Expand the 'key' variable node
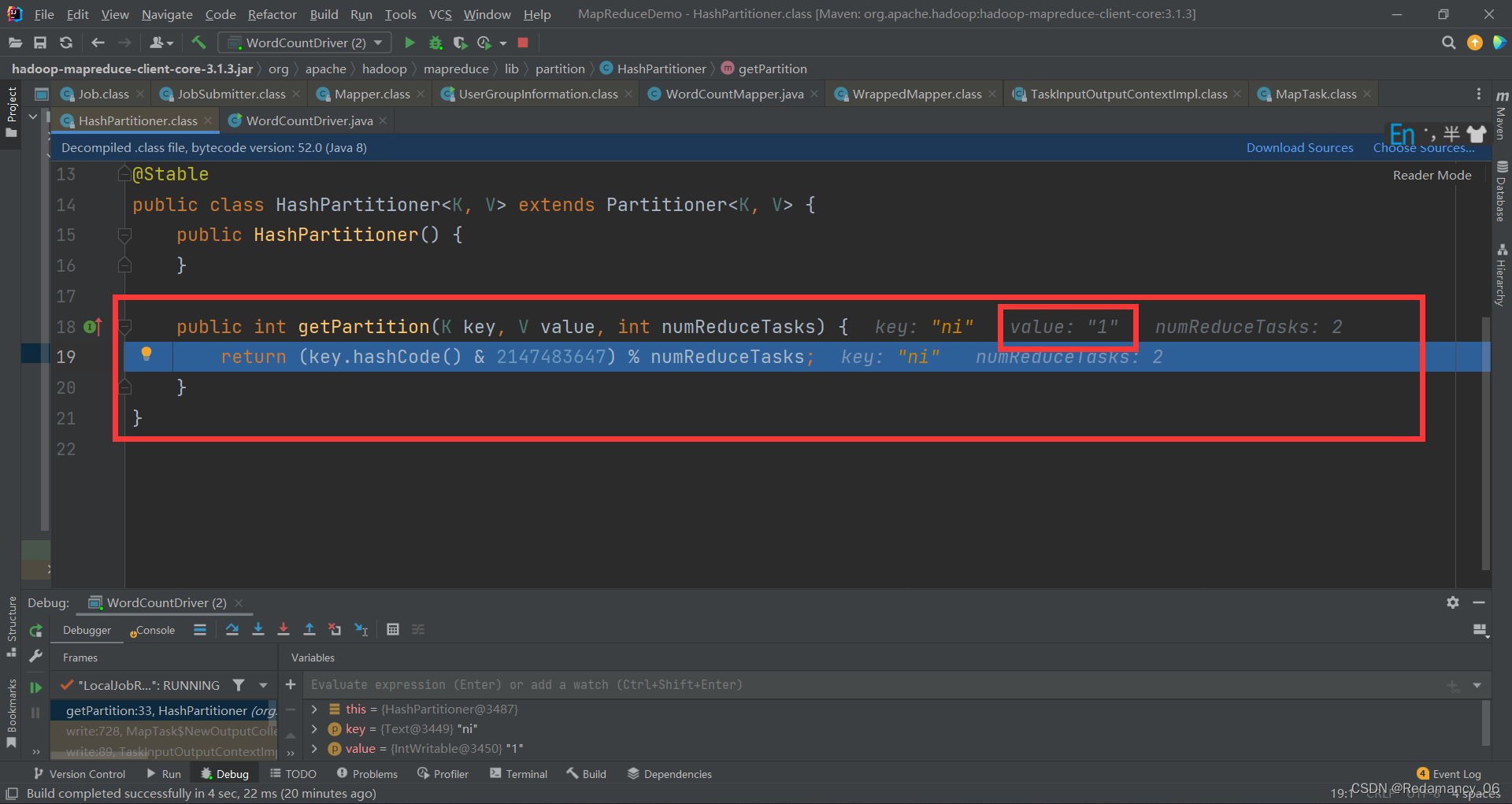Screen dimensions: 1512x804 (314, 728)
